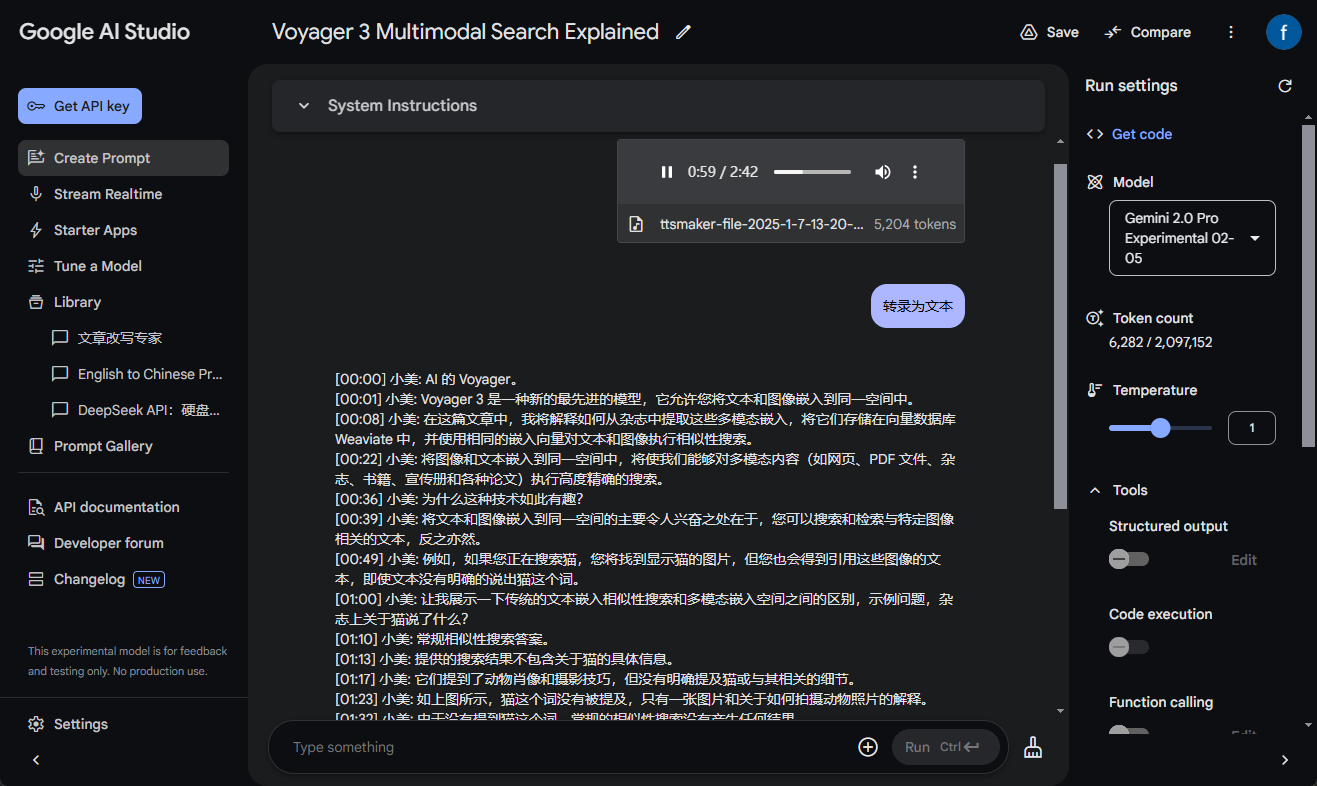This screenshot has height=786, width=1317.
Task: Pause the audio playback
Action: (x=667, y=172)
